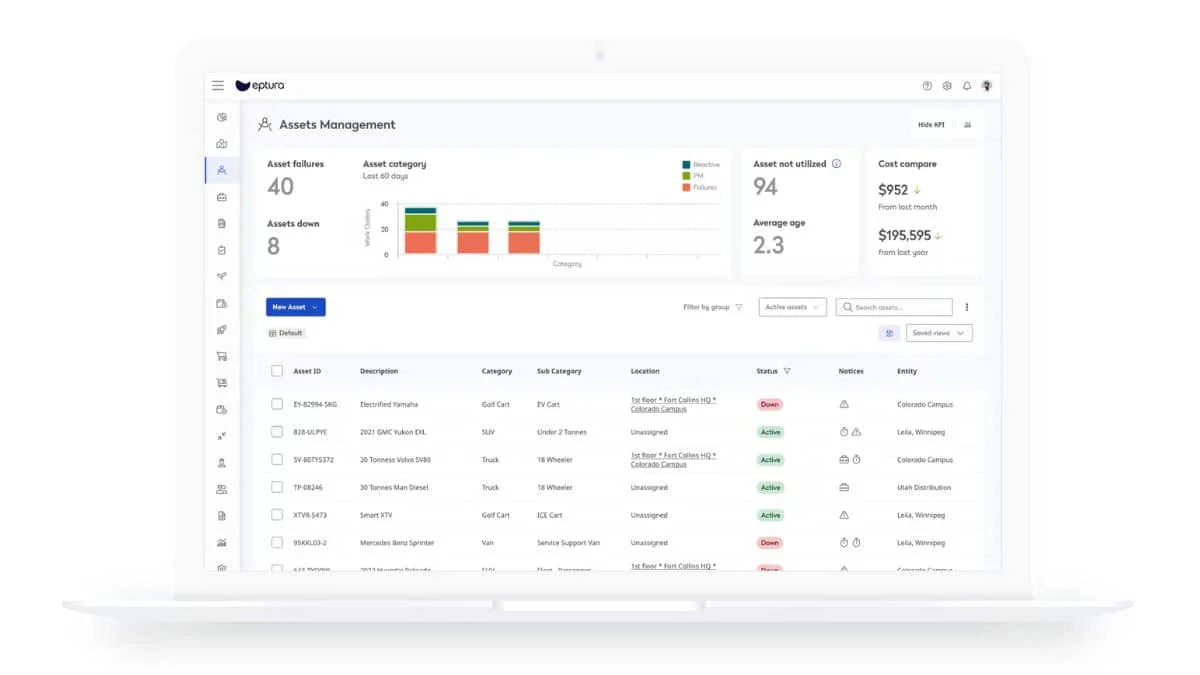
Task: Click info icon next to Asset not utilized
Action: coord(837,164)
